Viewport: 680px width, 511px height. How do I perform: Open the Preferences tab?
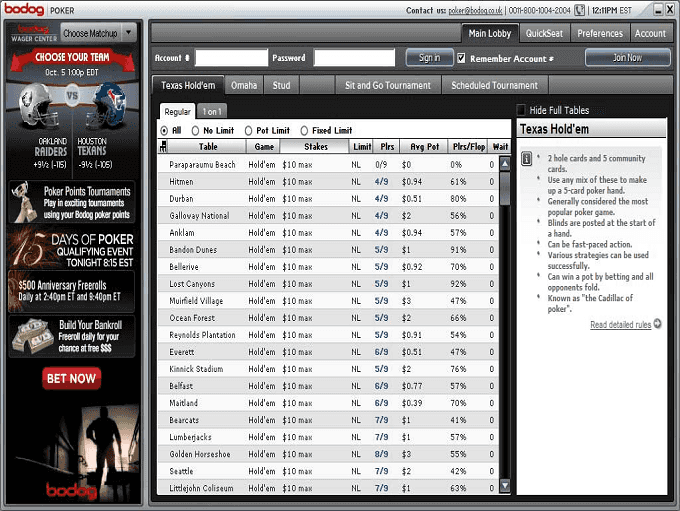pyautogui.click(x=600, y=33)
